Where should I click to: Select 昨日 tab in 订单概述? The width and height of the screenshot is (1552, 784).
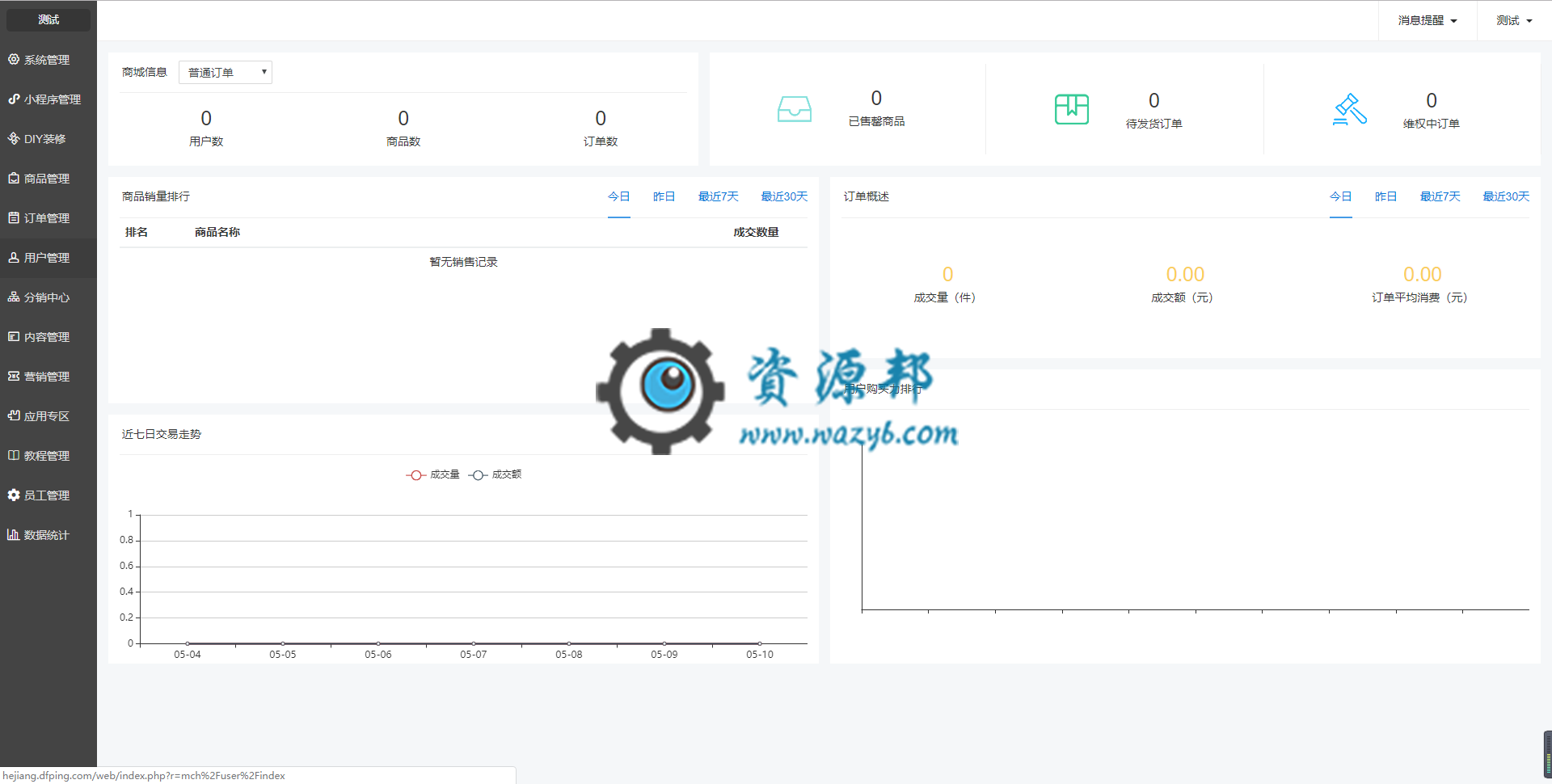click(x=1386, y=196)
